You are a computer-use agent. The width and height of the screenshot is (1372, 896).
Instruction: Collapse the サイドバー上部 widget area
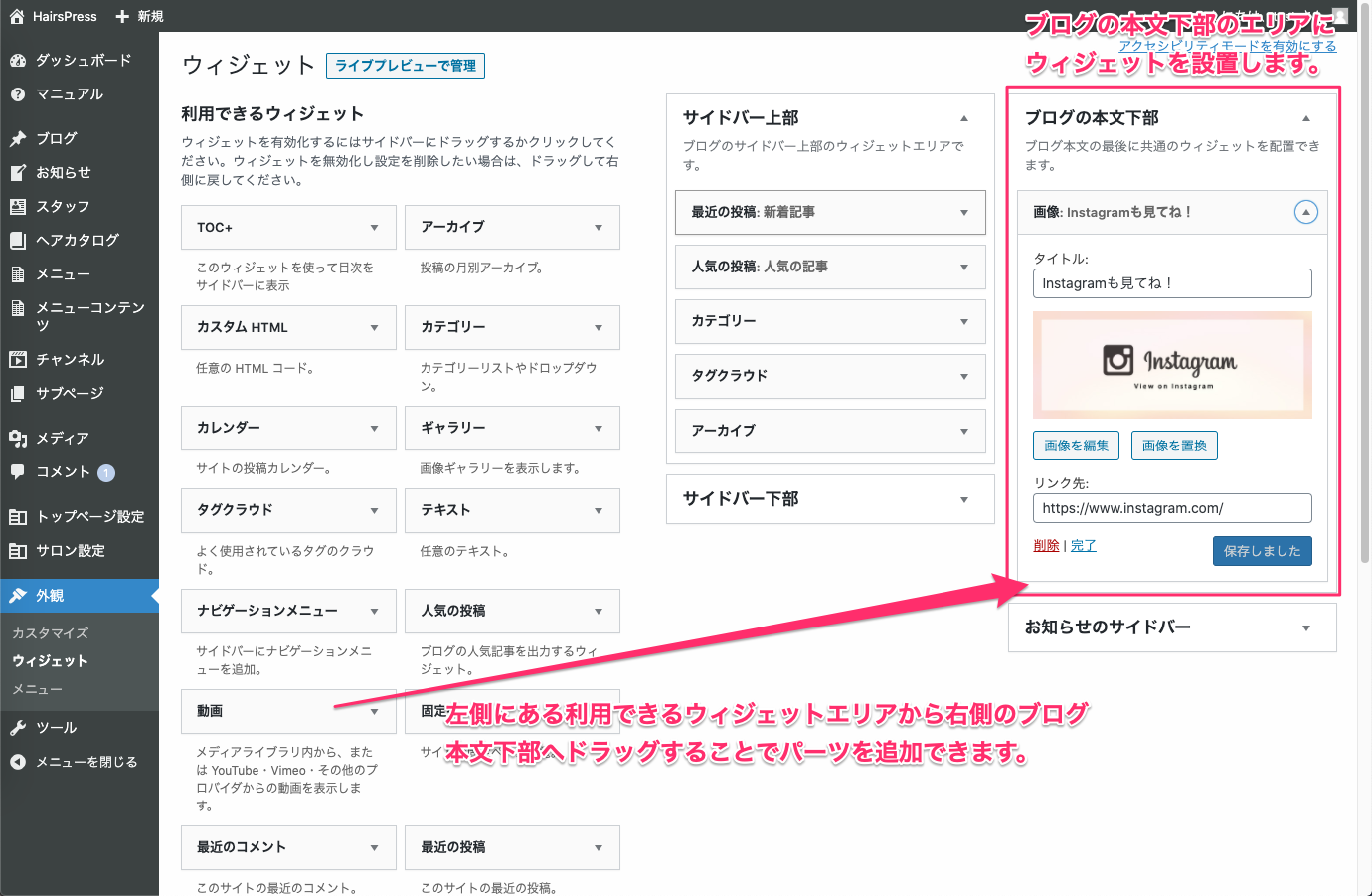[963, 118]
